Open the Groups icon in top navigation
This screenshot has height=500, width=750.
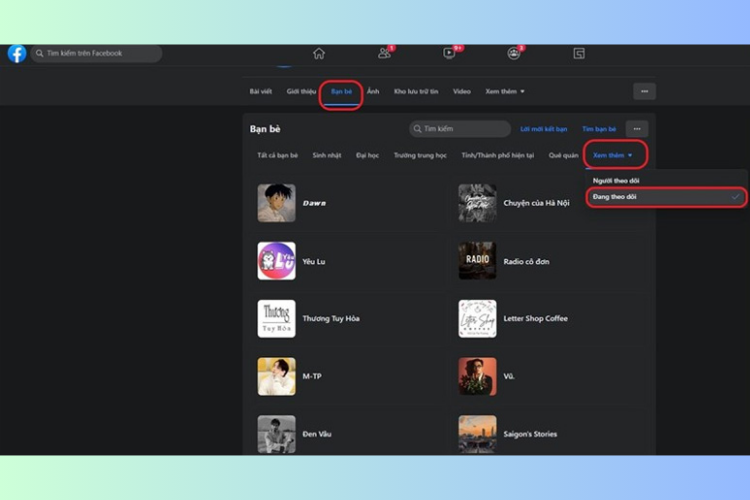(514, 54)
